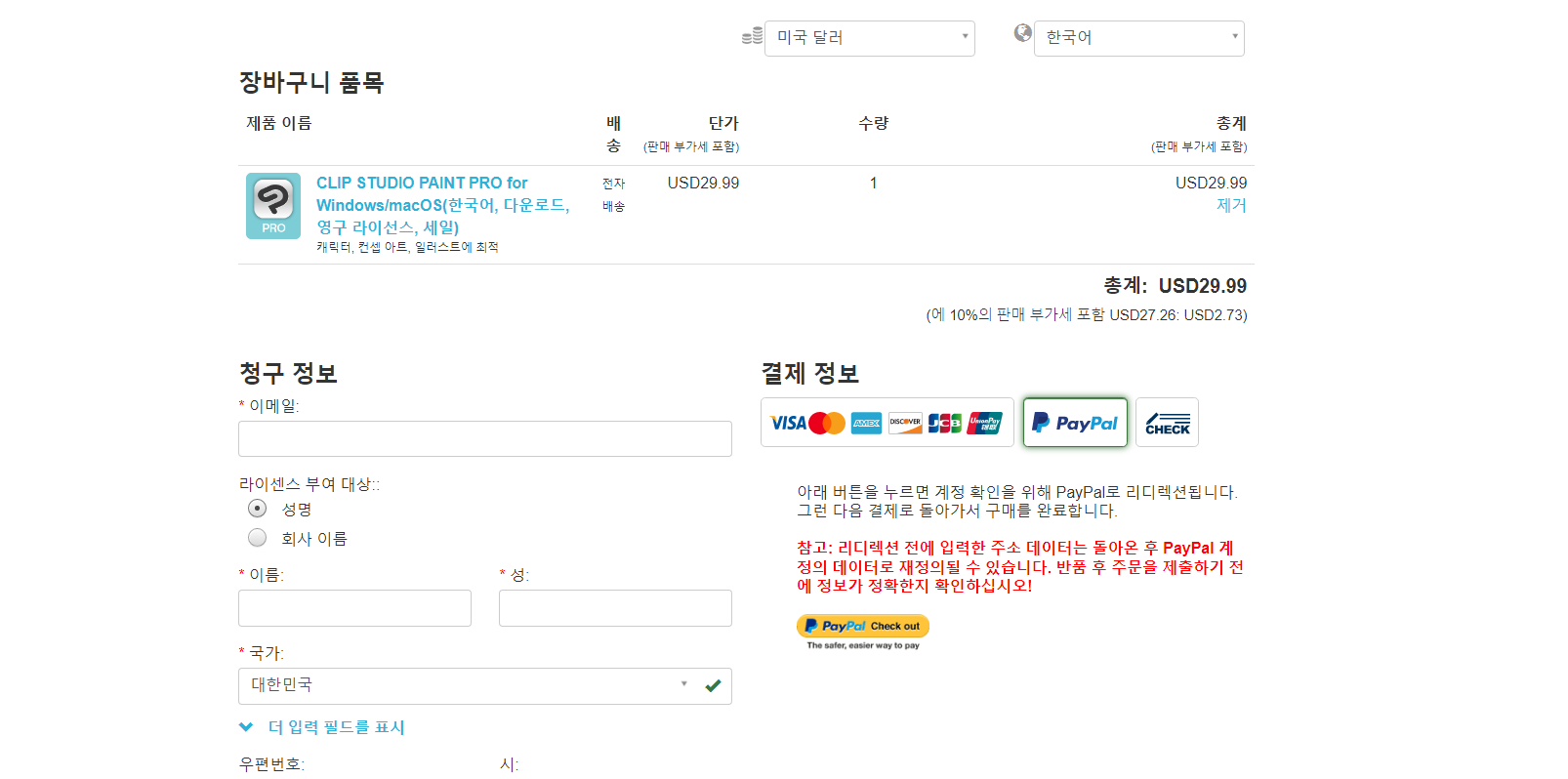Click the 제품 이름 column header

(x=278, y=123)
